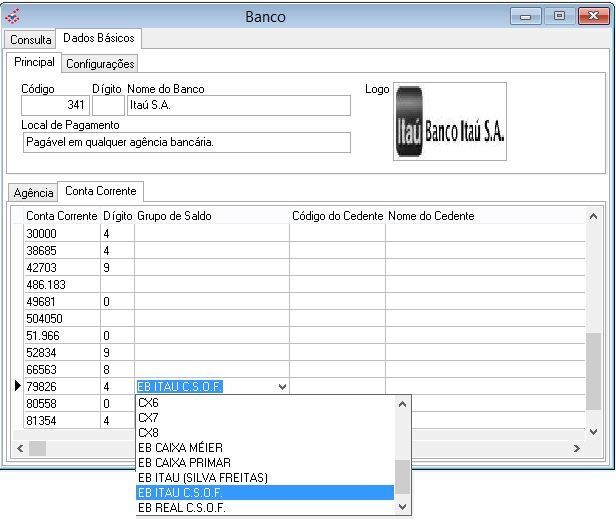Click the dropdown list scroll-down arrow
616x519 pixels.
tap(403, 507)
